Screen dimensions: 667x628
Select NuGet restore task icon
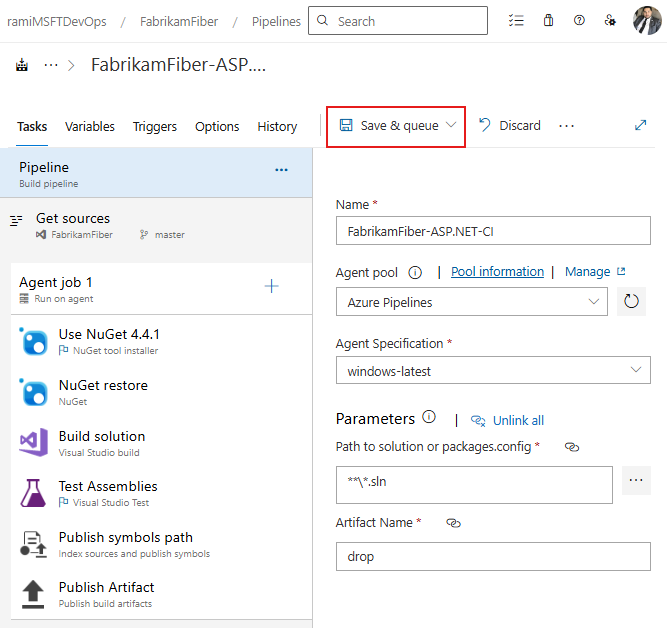34,392
